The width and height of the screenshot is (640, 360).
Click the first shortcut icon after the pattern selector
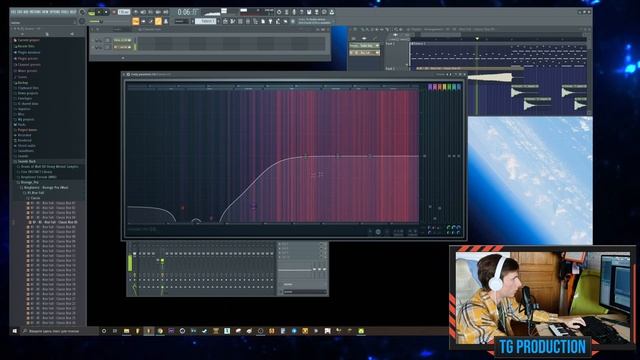(225, 21)
